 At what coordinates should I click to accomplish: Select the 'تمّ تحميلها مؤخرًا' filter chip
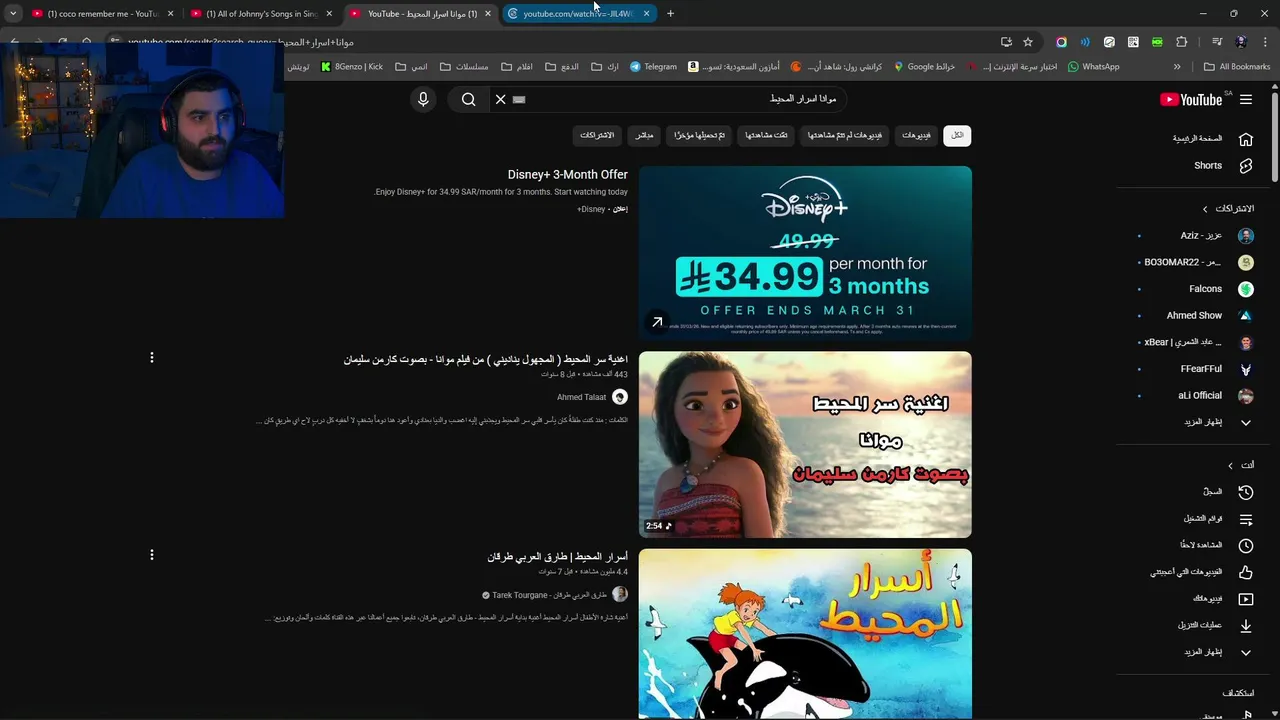(700, 135)
